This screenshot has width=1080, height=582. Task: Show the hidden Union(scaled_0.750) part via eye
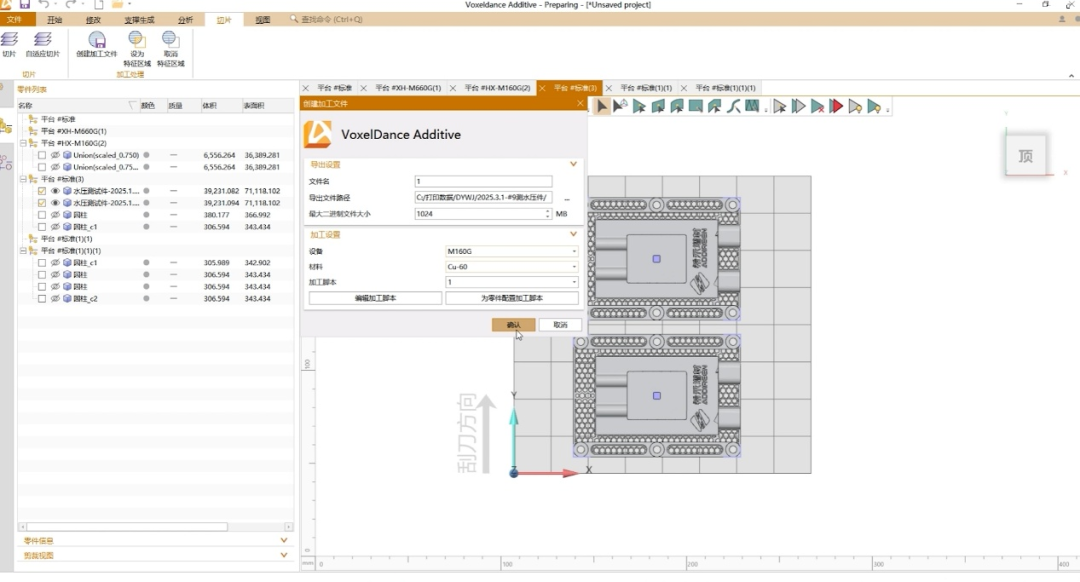pyautogui.click(x=55, y=155)
